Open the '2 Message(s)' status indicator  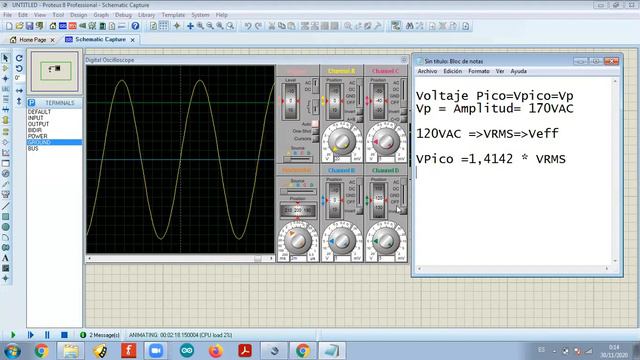(x=100, y=335)
